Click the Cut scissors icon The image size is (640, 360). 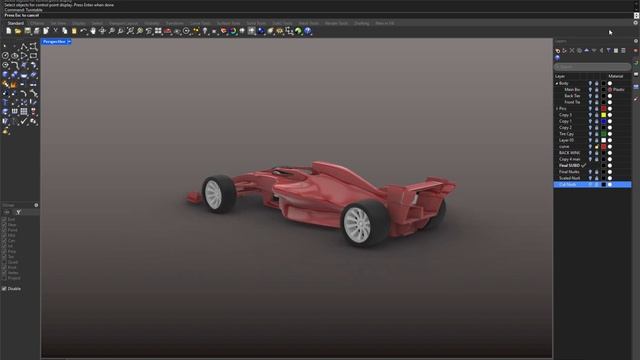point(56,31)
